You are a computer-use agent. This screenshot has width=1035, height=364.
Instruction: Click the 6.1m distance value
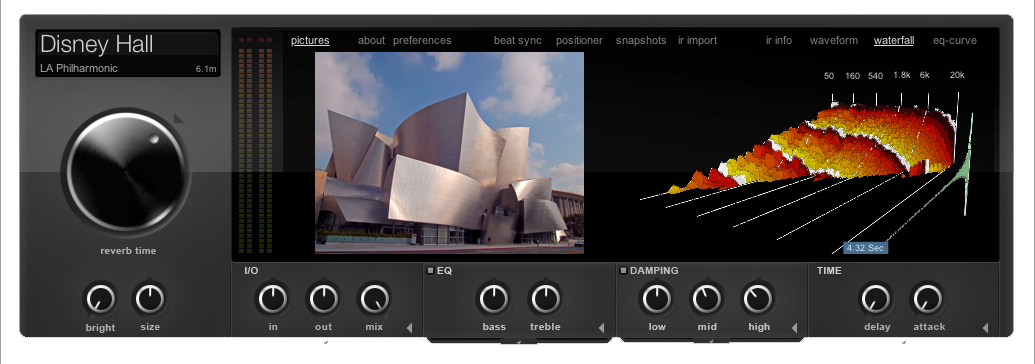[x=206, y=69]
